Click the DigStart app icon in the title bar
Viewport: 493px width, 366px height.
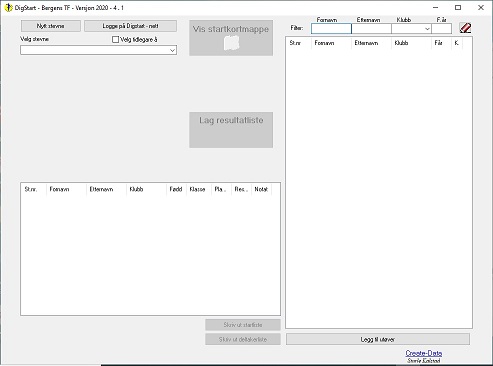pos(8,8)
